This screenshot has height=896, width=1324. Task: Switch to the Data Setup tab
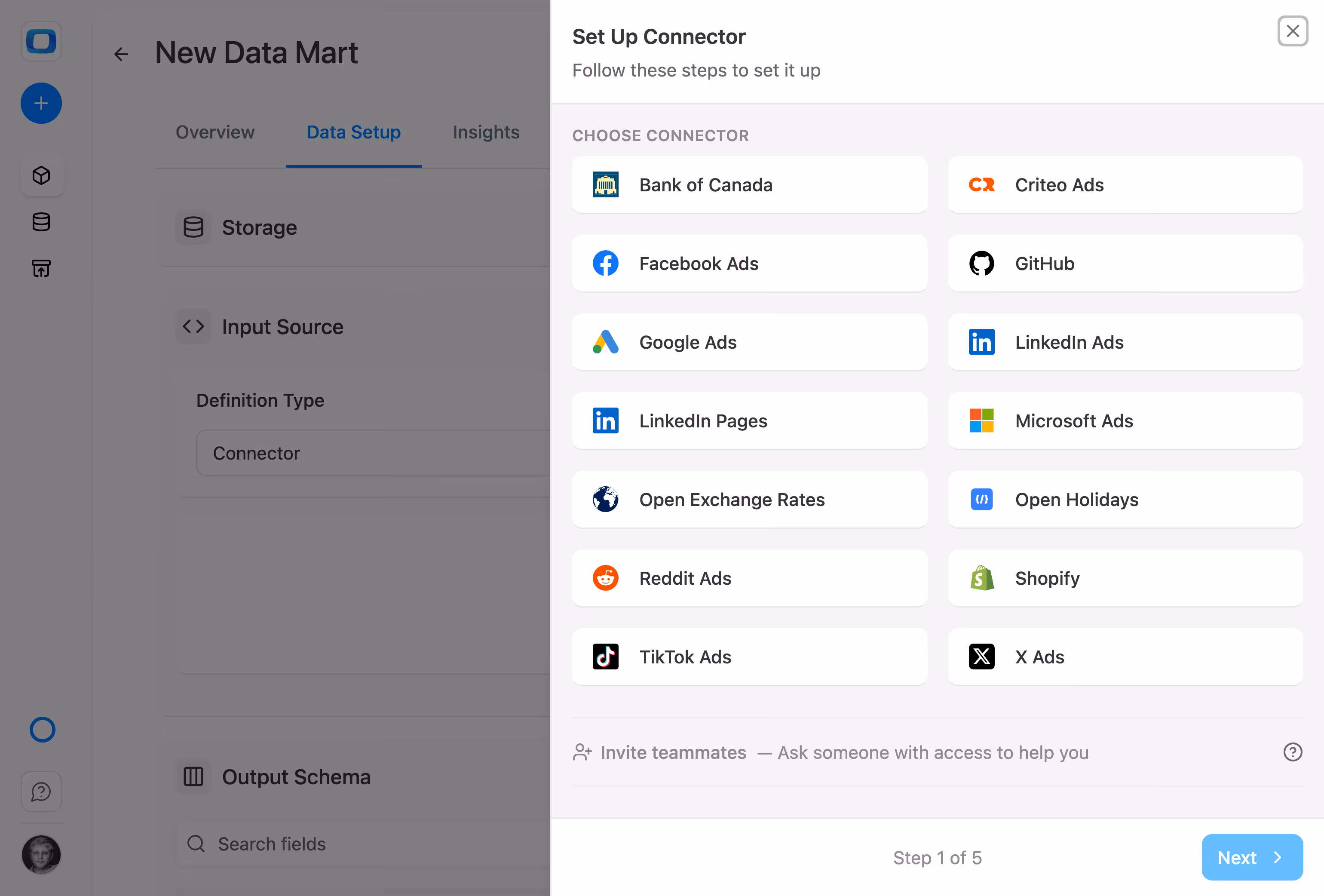[353, 132]
